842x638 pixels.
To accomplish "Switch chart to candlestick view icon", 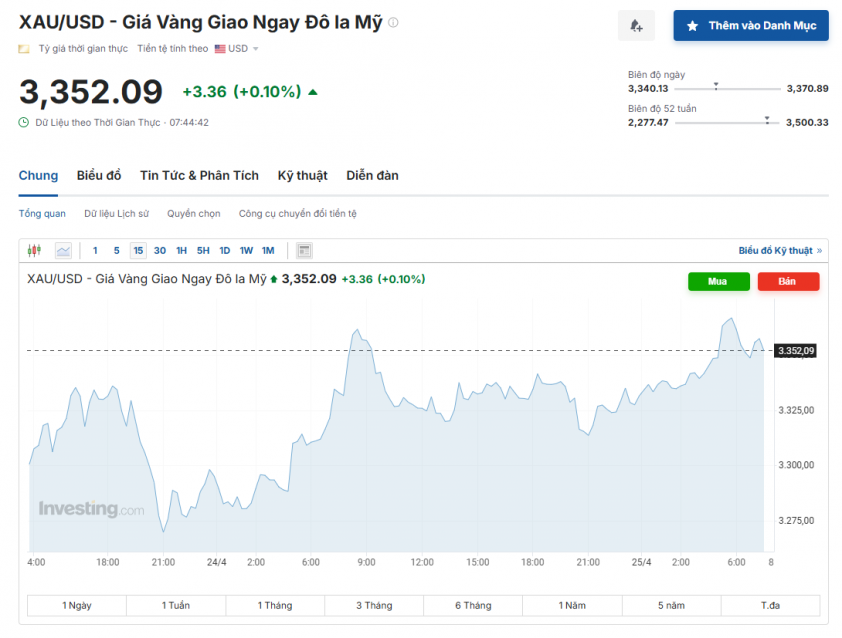I will coord(34,251).
